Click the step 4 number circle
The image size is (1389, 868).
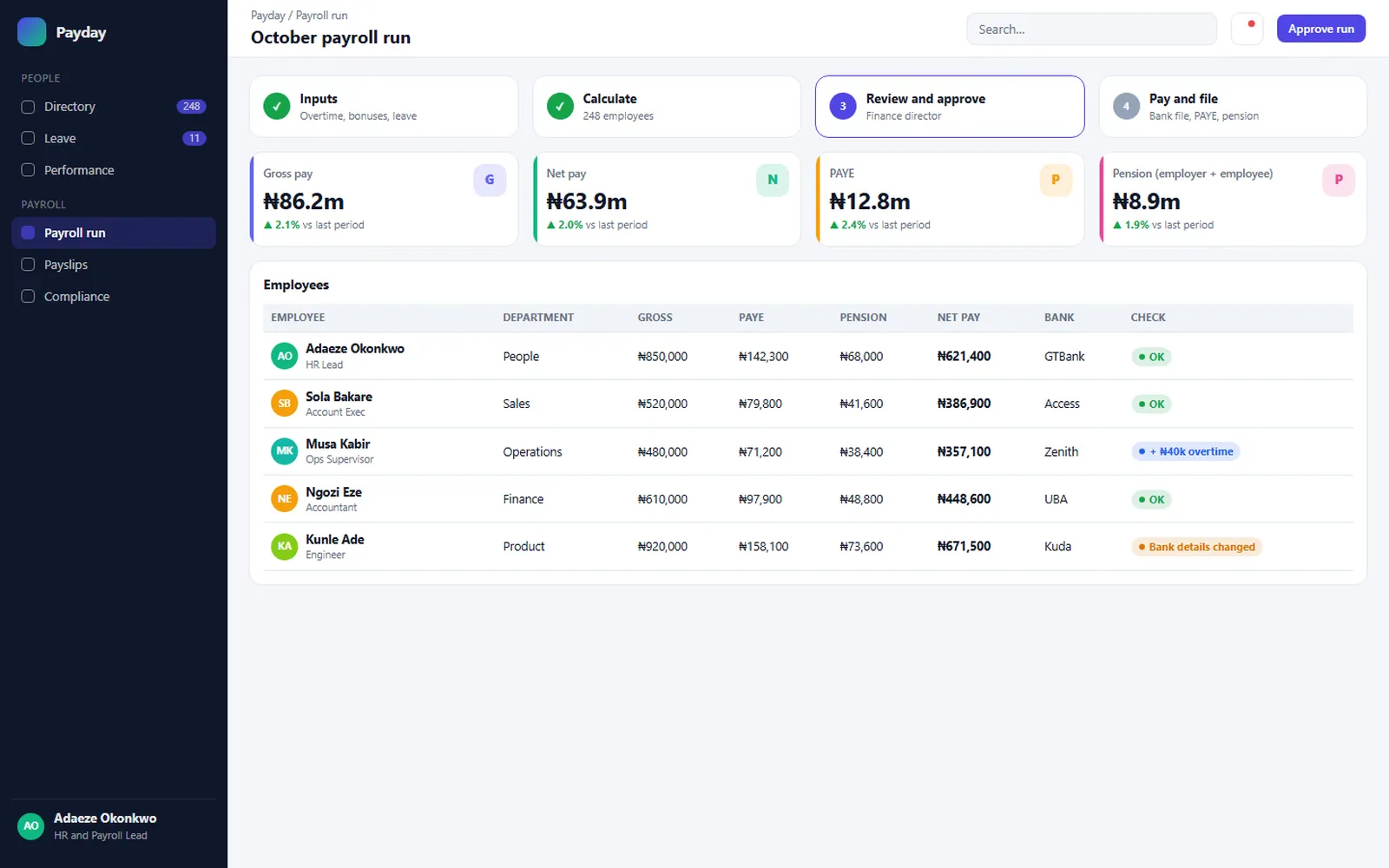point(1126,107)
